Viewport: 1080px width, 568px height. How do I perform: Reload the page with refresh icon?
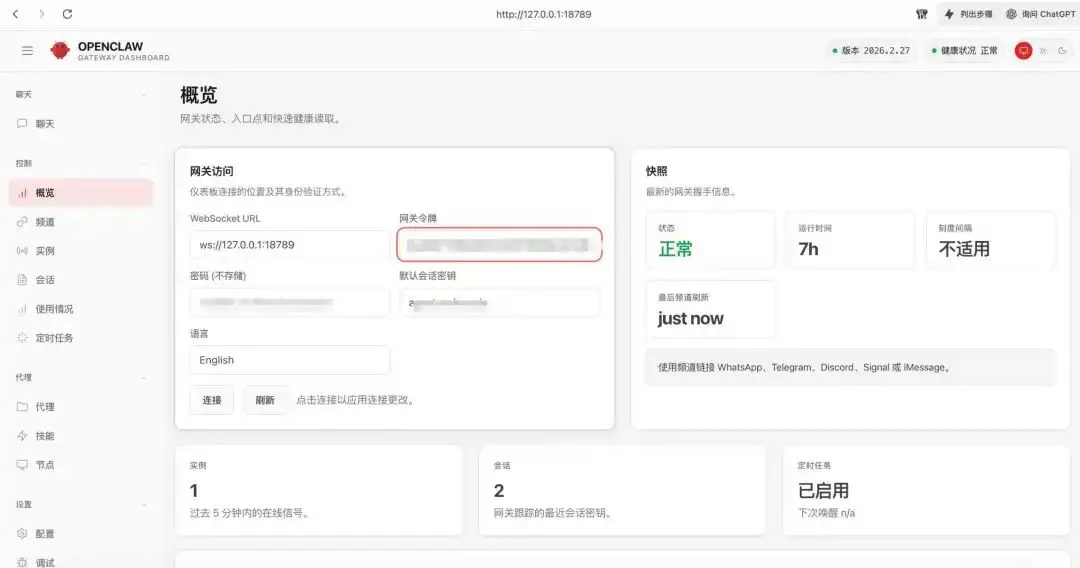click(x=68, y=14)
